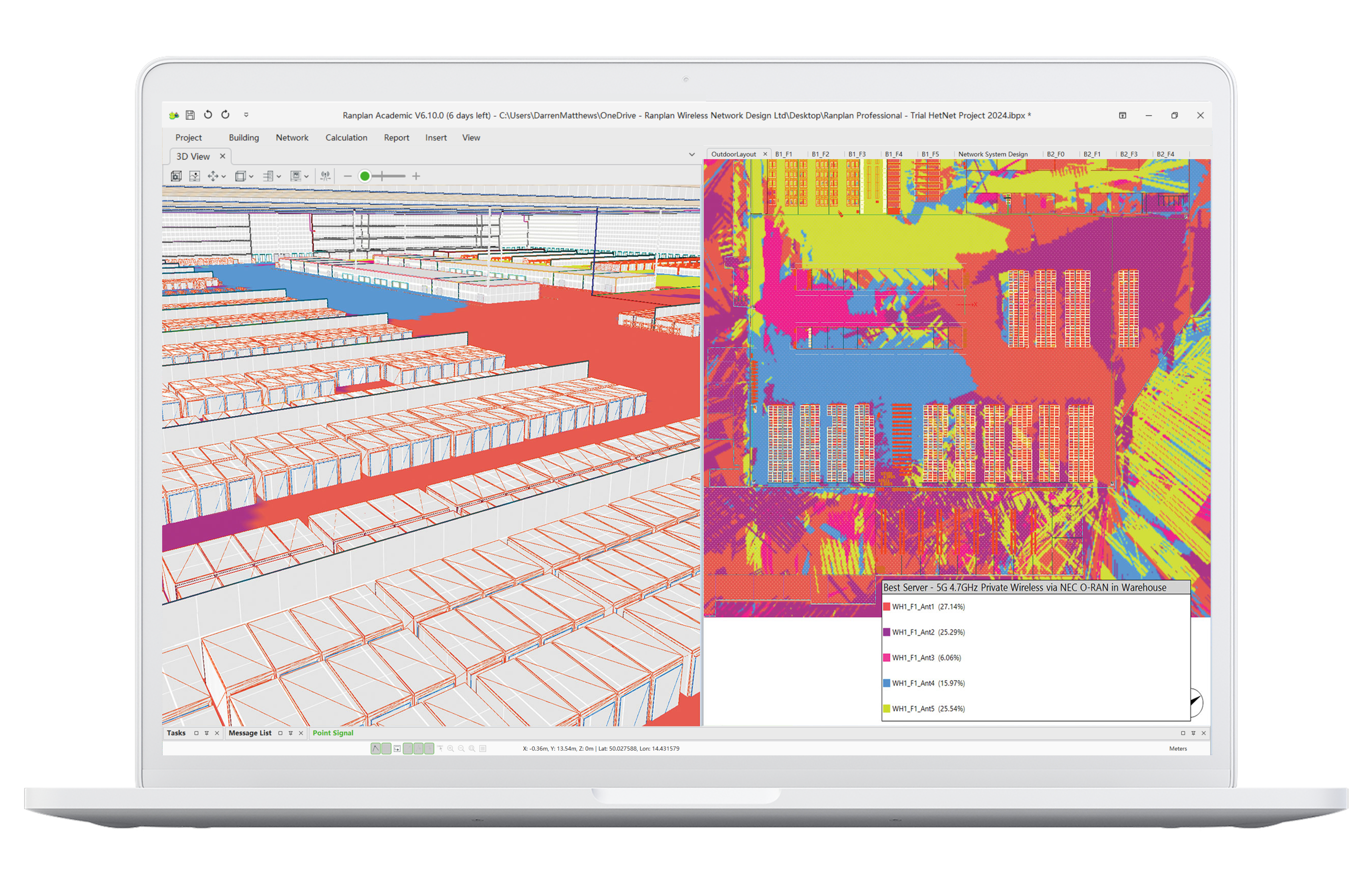This screenshot has width=1372, height=886.
Task: Click the status bar fit-to-window list icon
Action: point(483,749)
